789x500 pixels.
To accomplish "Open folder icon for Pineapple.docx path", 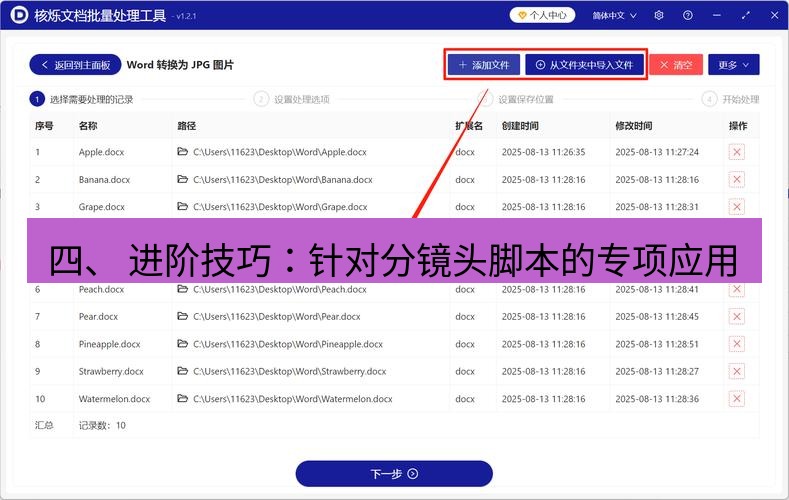I will (x=183, y=344).
